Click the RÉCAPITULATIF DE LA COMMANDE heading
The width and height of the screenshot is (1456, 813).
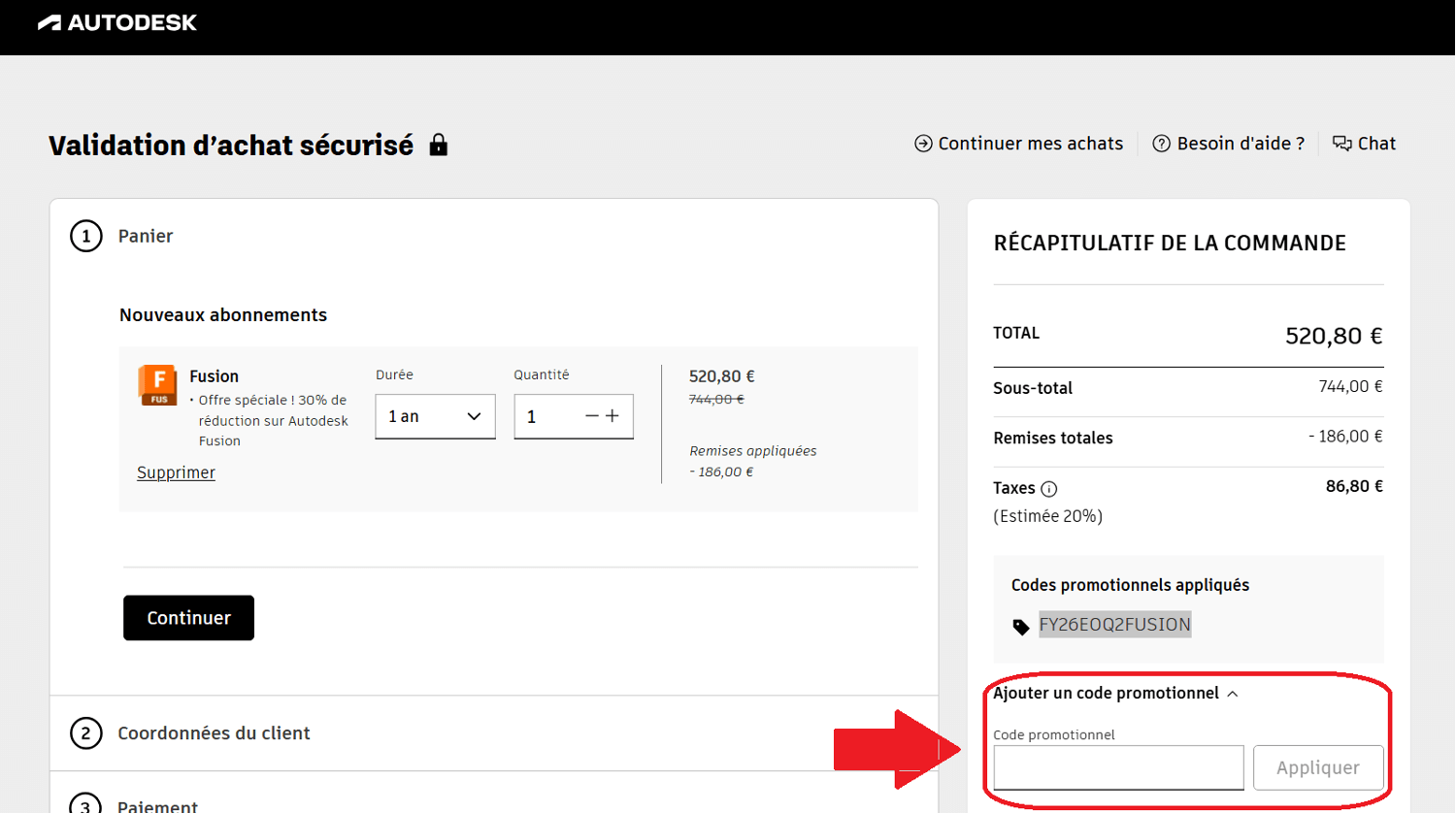pyautogui.click(x=1170, y=244)
